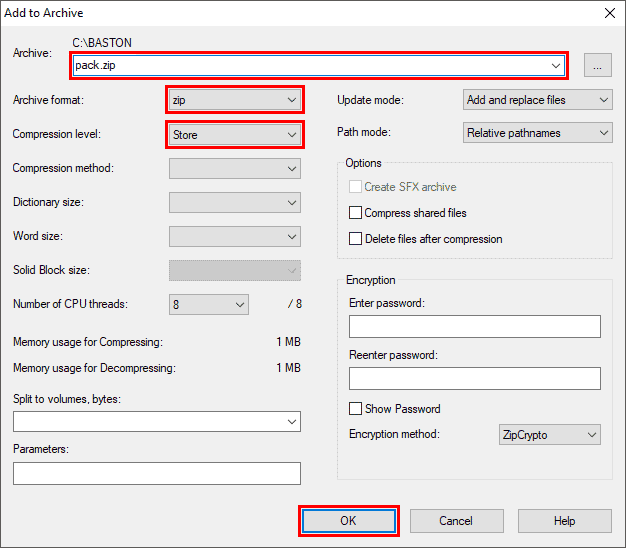
Task: Open the Update mode dropdown
Action: pyautogui.click(x=538, y=100)
